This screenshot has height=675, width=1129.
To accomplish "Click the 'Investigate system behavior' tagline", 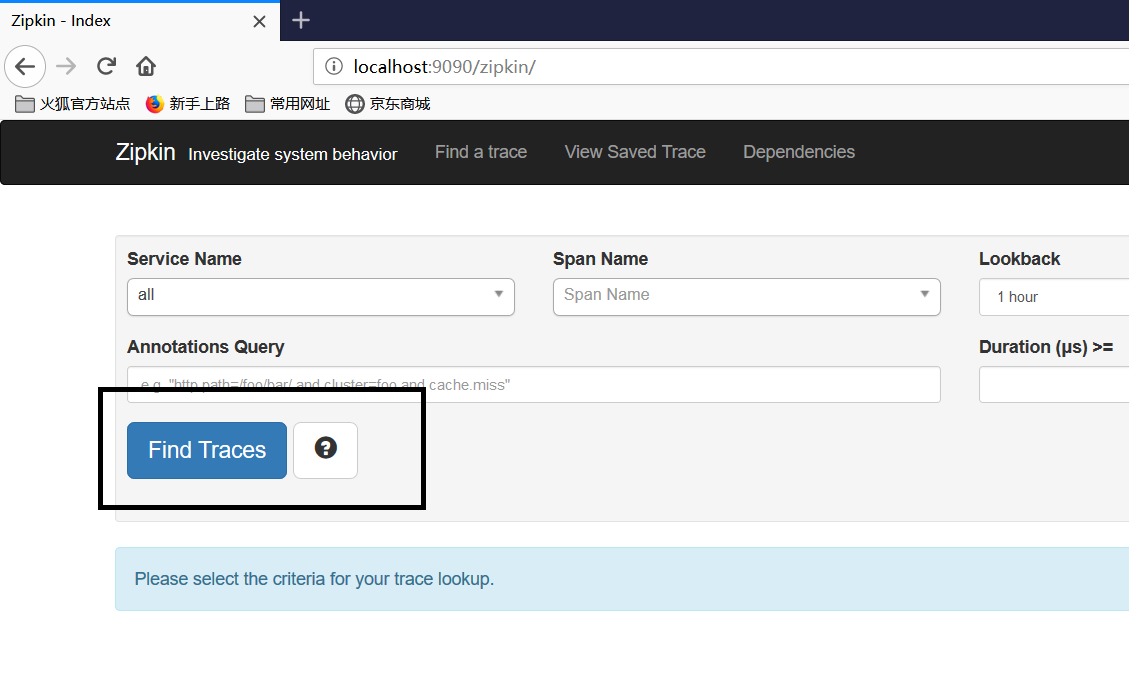I will click(292, 154).
